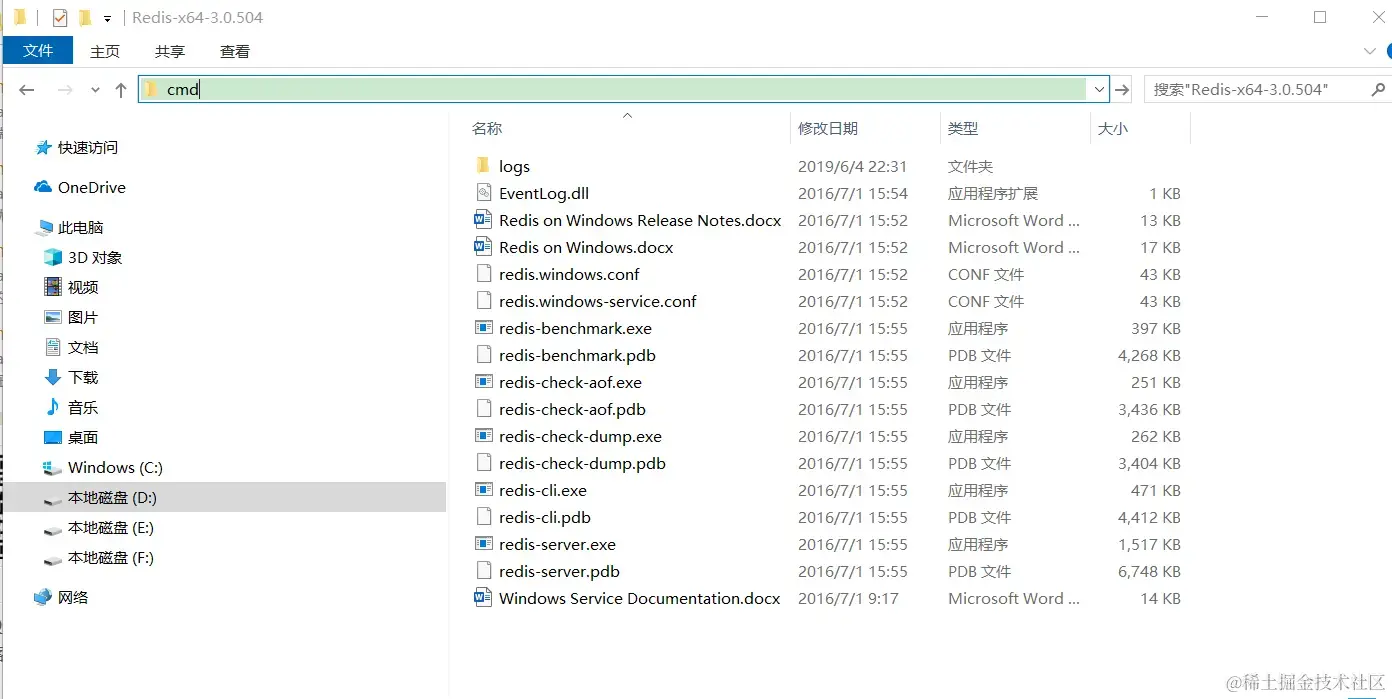Sort by the 修改日期 column header
The width and height of the screenshot is (1392, 699).
coord(828,128)
